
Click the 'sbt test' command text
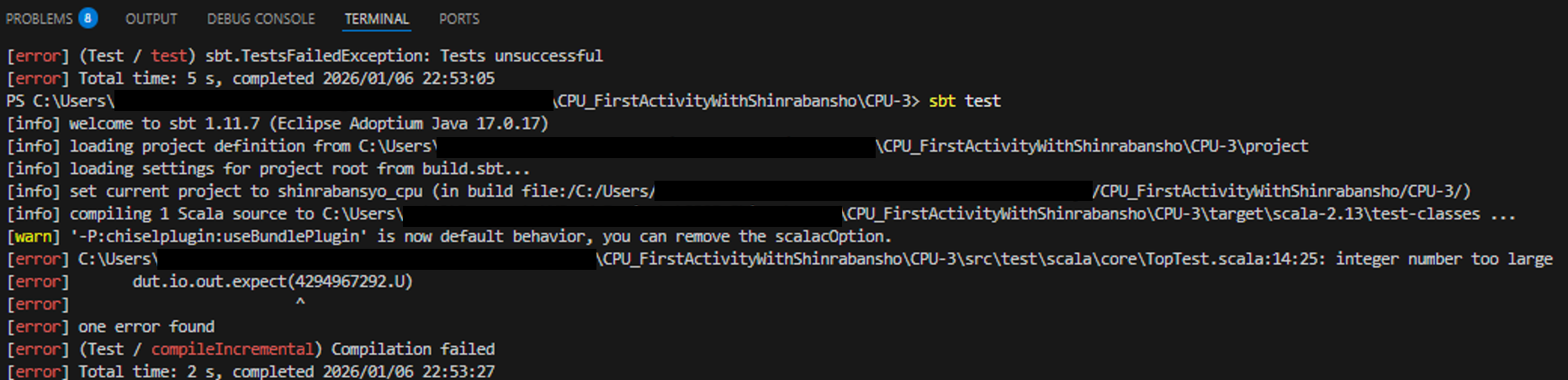click(x=964, y=101)
